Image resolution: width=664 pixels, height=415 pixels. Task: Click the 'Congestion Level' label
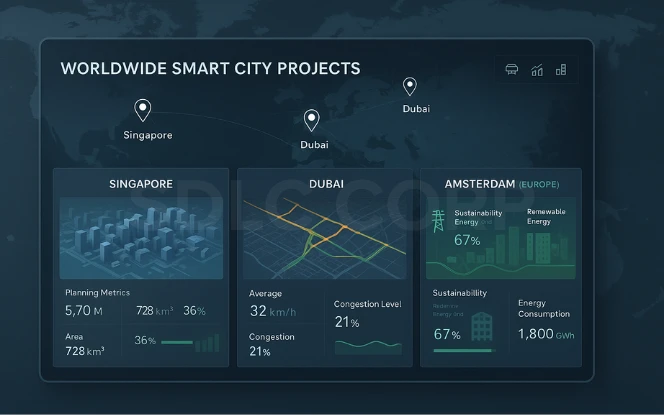(x=368, y=304)
